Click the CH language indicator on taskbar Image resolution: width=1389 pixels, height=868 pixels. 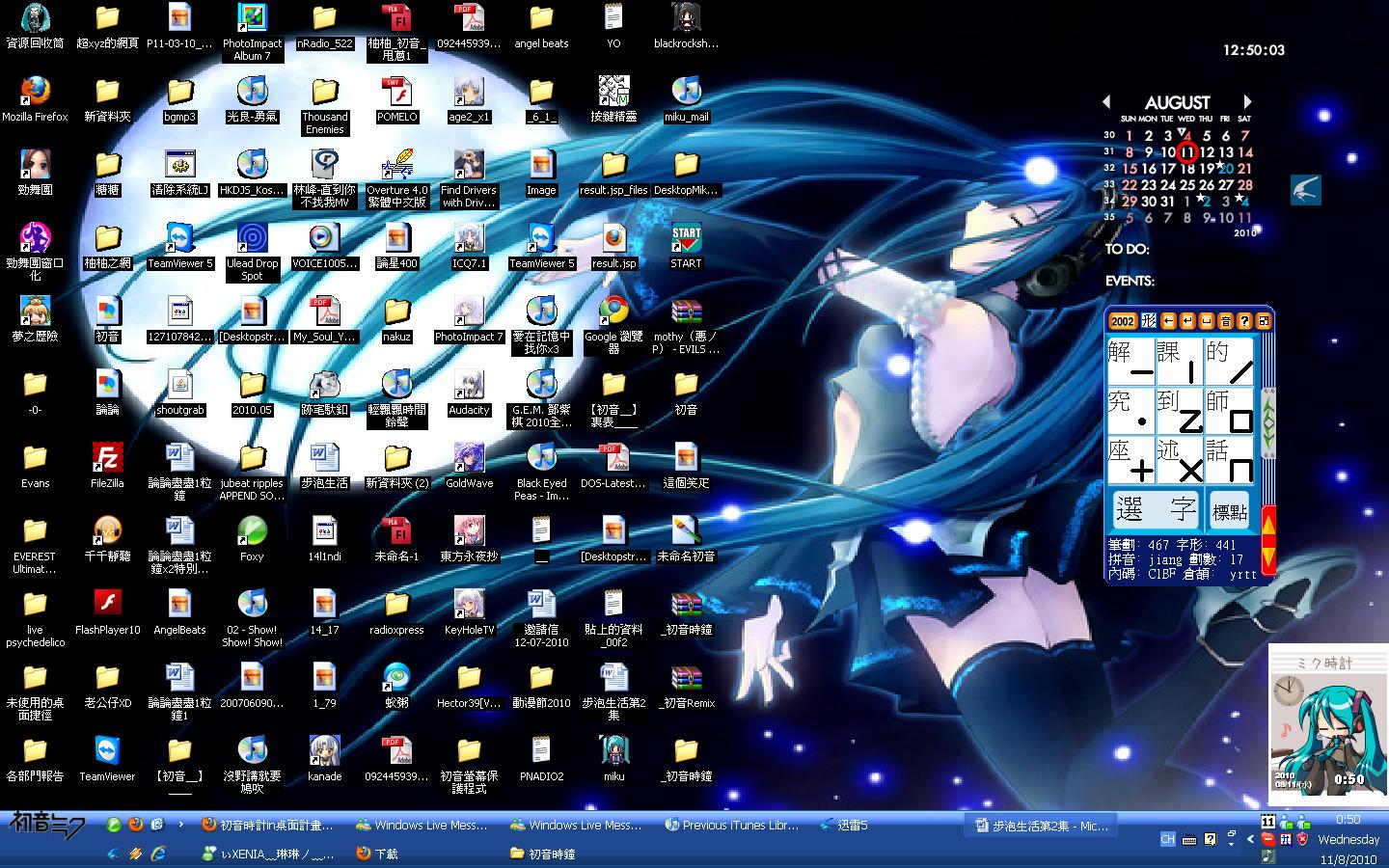(x=1168, y=839)
